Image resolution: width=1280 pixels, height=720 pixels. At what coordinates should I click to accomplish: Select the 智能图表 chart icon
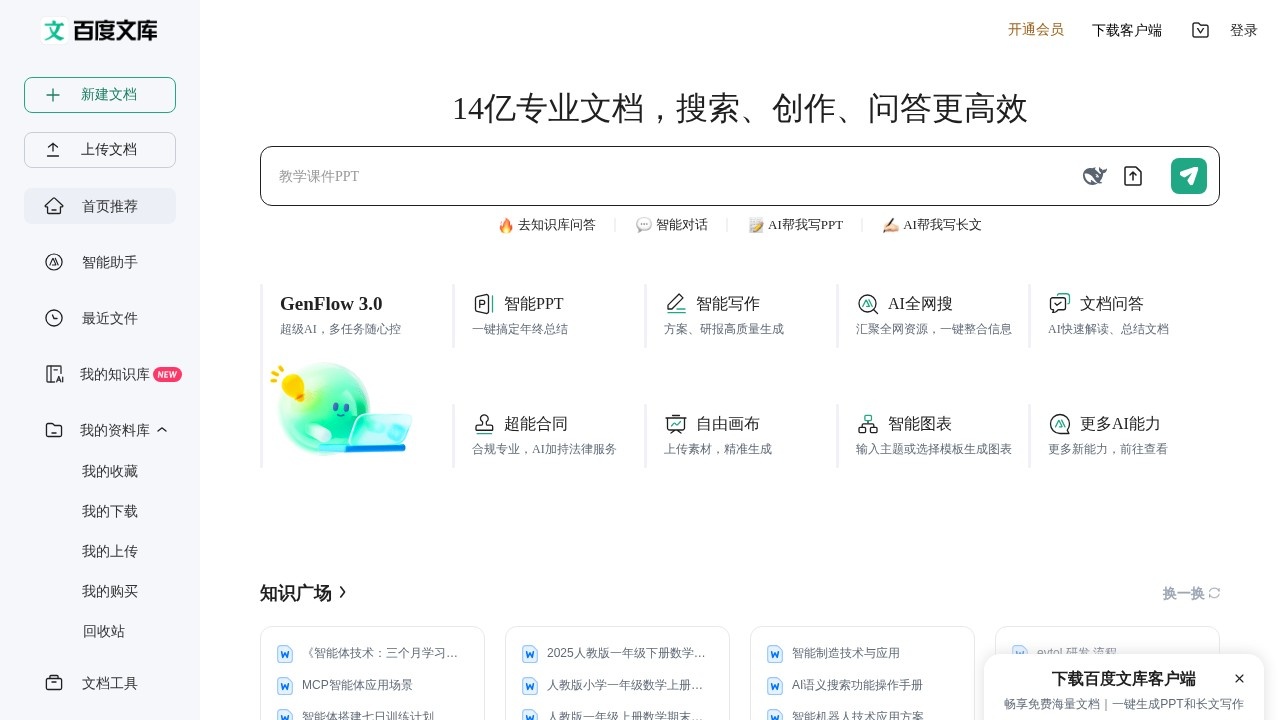(x=868, y=423)
